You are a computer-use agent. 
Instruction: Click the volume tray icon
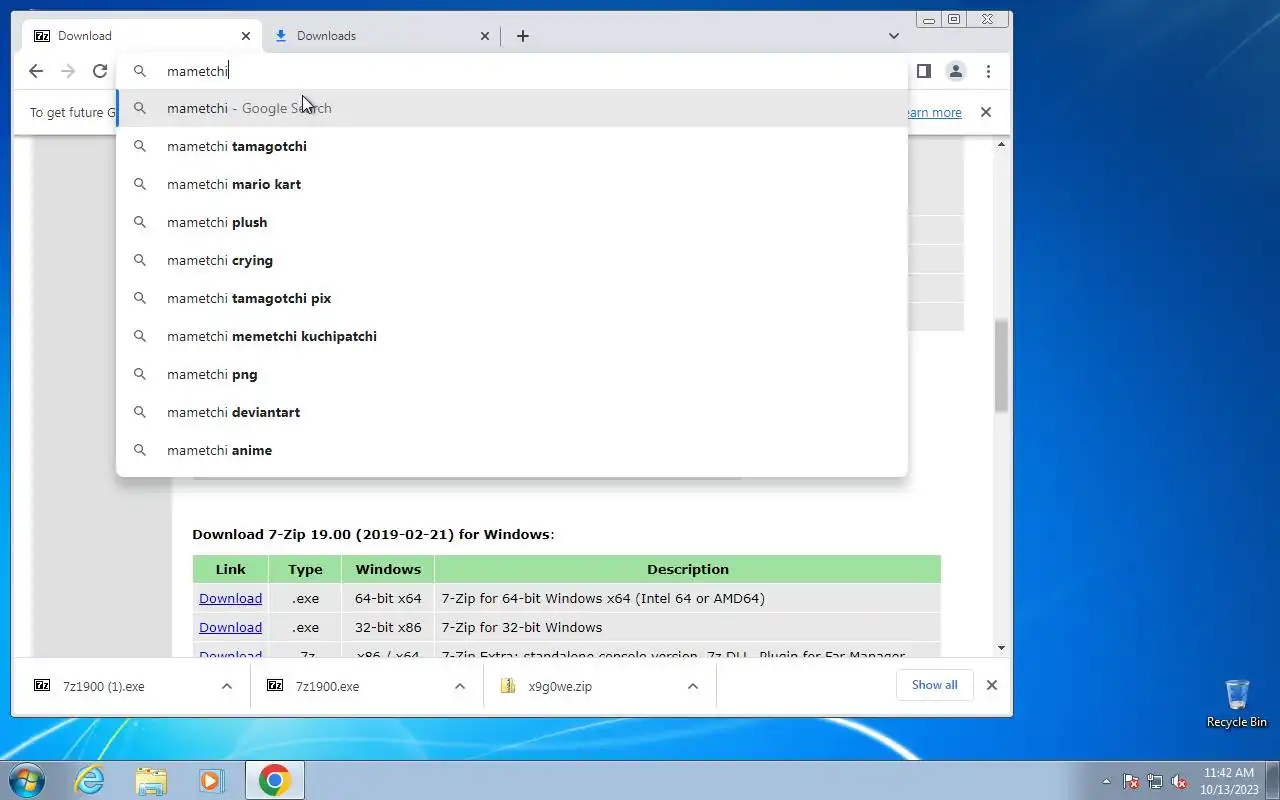(1180, 781)
